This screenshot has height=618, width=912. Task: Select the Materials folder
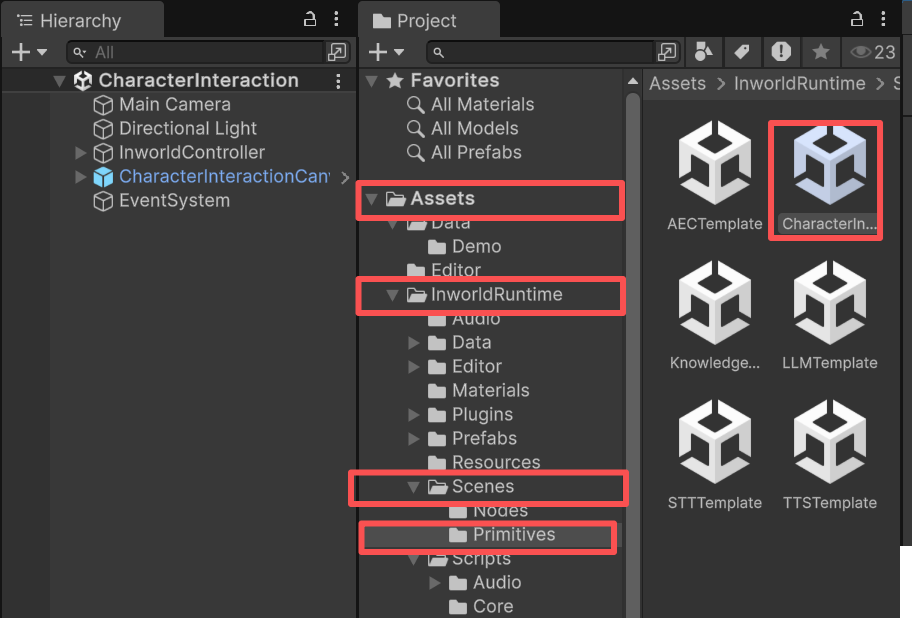pyautogui.click(x=479, y=391)
